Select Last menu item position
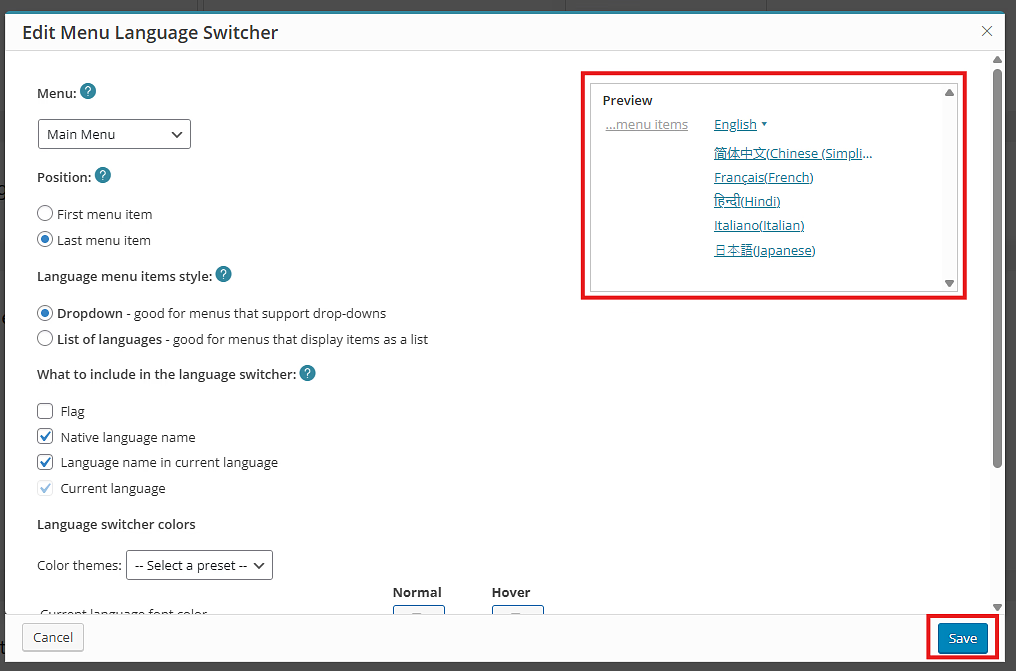This screenshot has height=671, width=1016. [45, 240]
